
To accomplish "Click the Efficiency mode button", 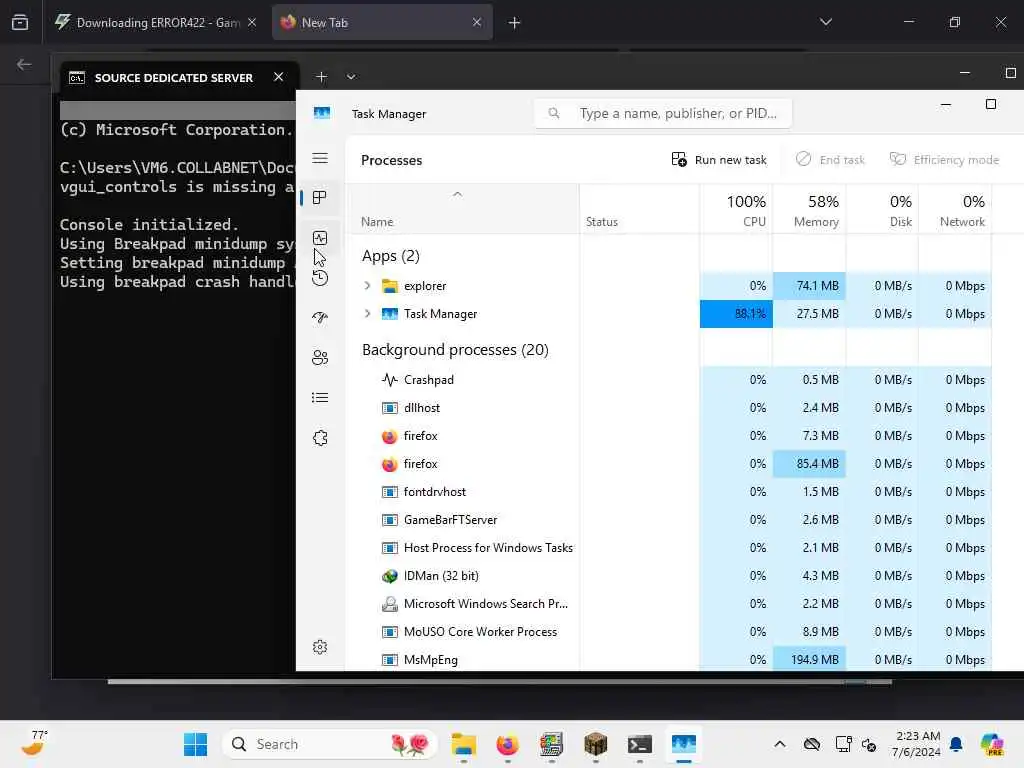I will [944, 160].
